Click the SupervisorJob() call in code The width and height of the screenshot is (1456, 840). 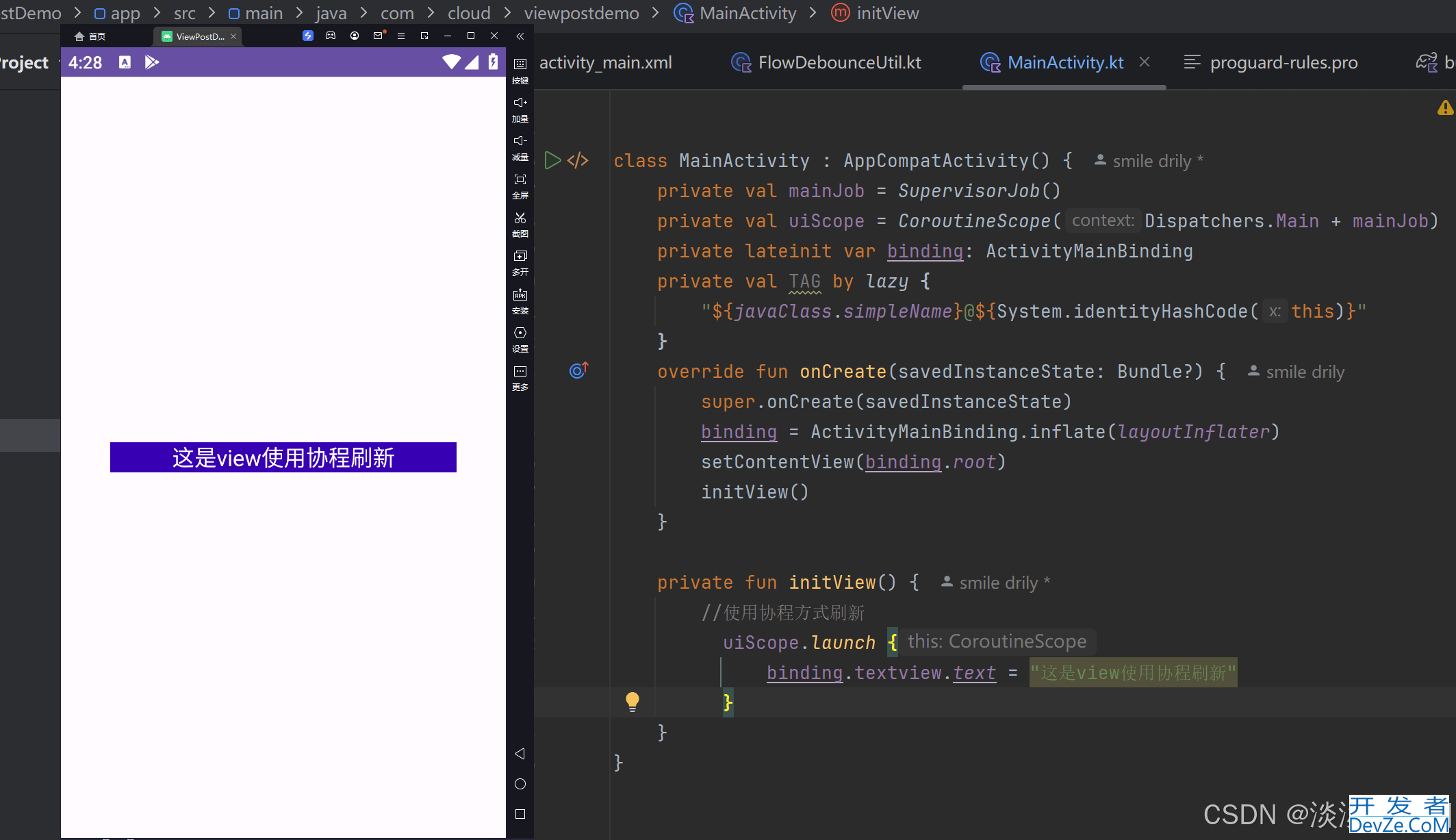point(979,191)
